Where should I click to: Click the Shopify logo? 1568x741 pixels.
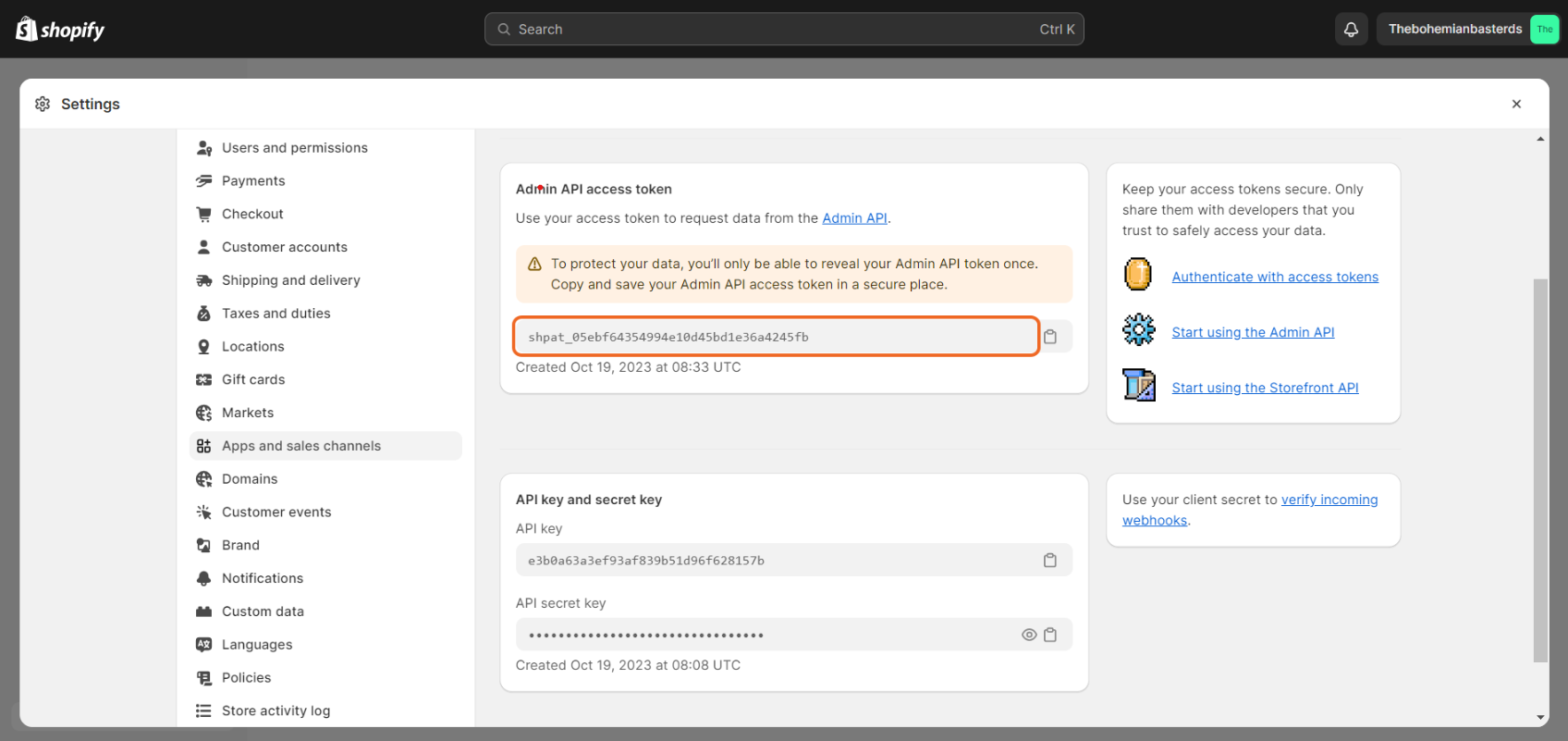[x=60, y=30]
